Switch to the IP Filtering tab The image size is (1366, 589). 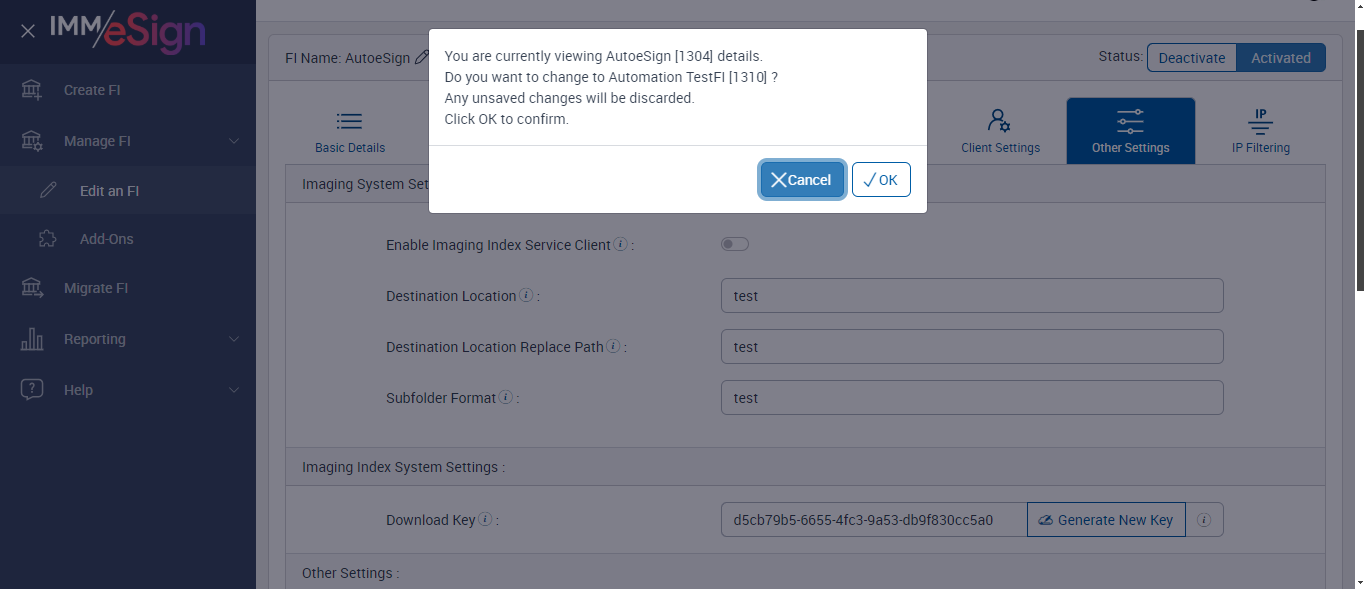coord(1260,131)
